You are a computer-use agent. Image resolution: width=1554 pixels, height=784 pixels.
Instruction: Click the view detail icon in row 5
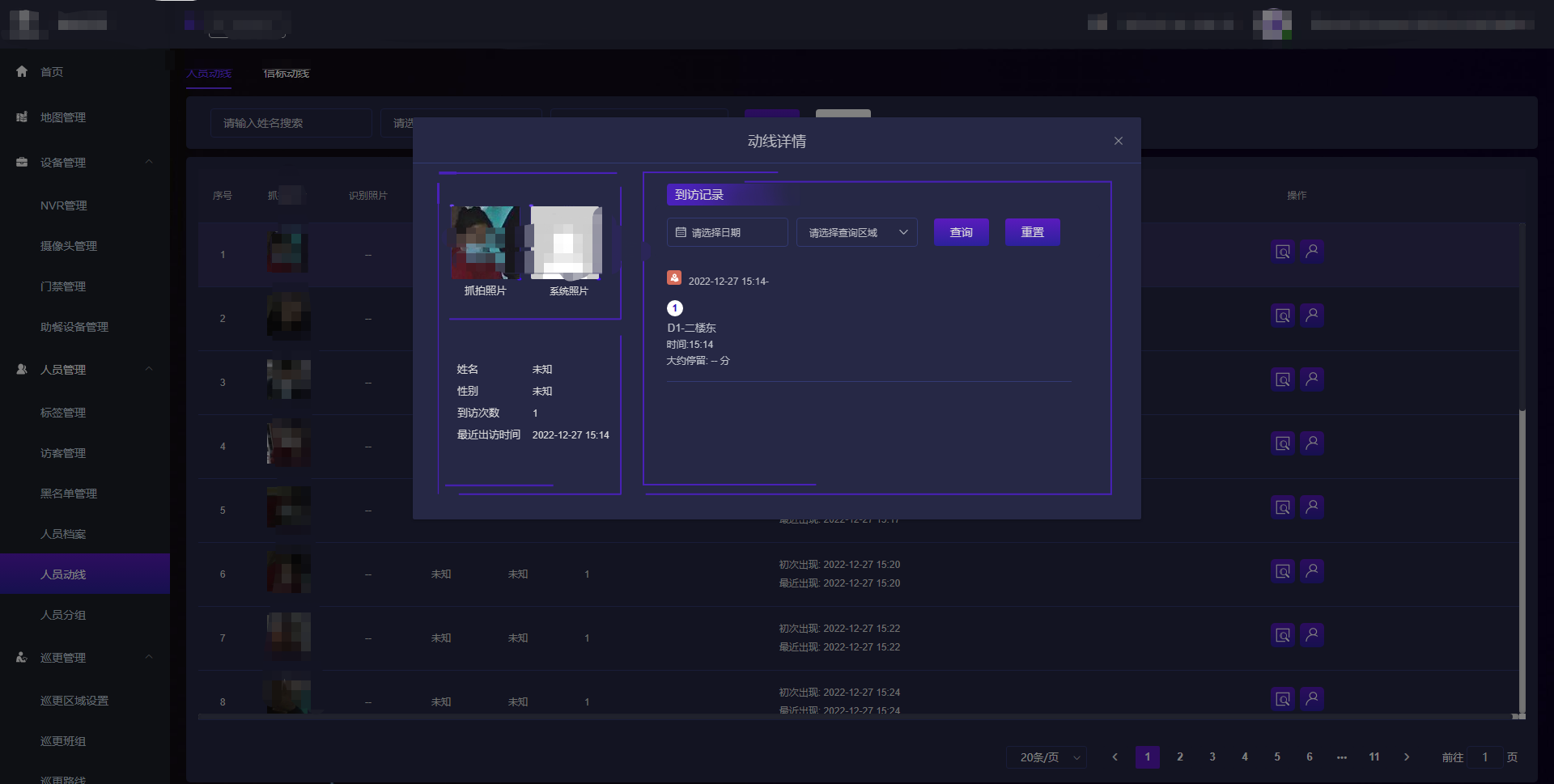pos(1283,507)
